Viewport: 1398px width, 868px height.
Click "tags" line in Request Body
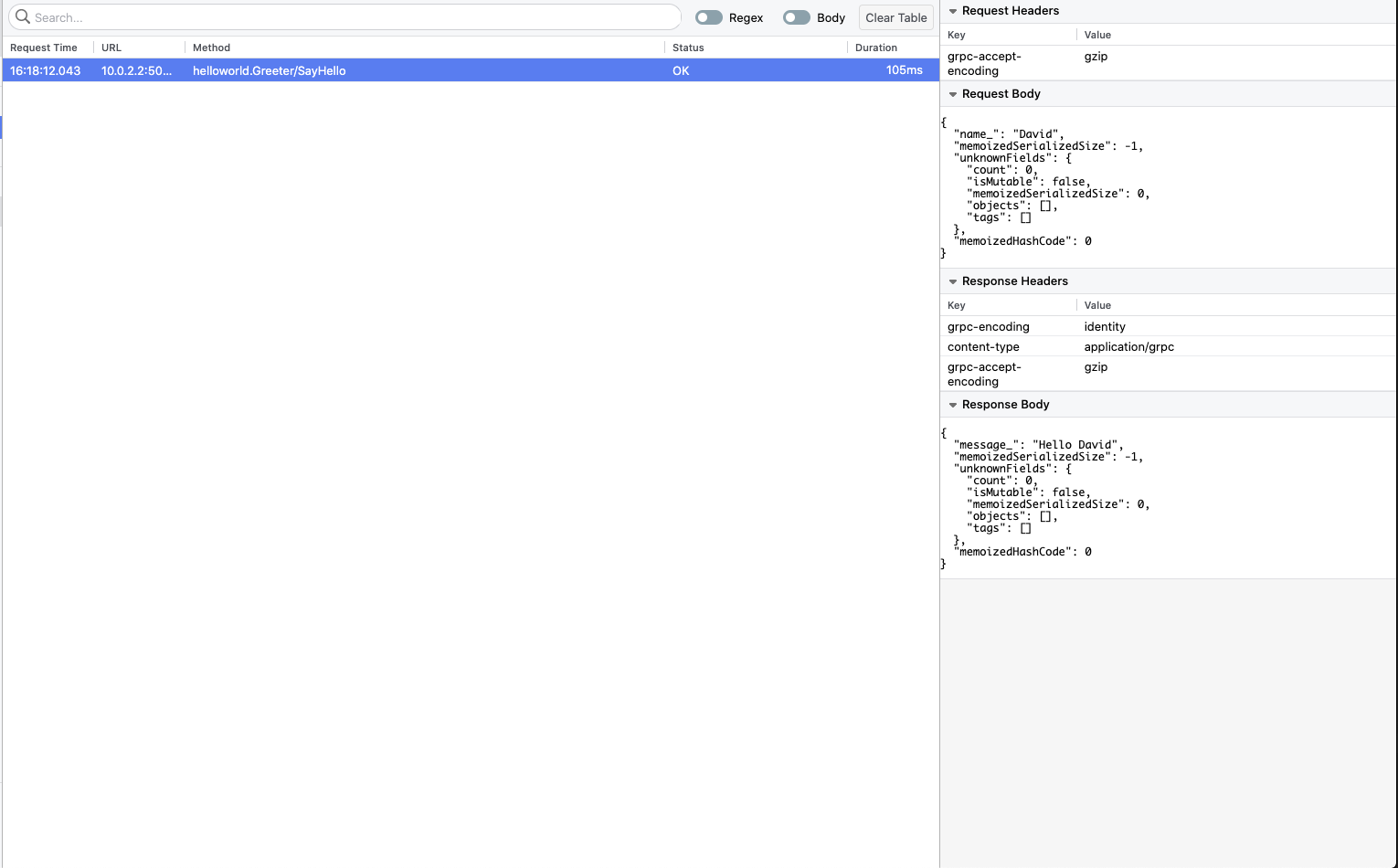coord(999,217)
